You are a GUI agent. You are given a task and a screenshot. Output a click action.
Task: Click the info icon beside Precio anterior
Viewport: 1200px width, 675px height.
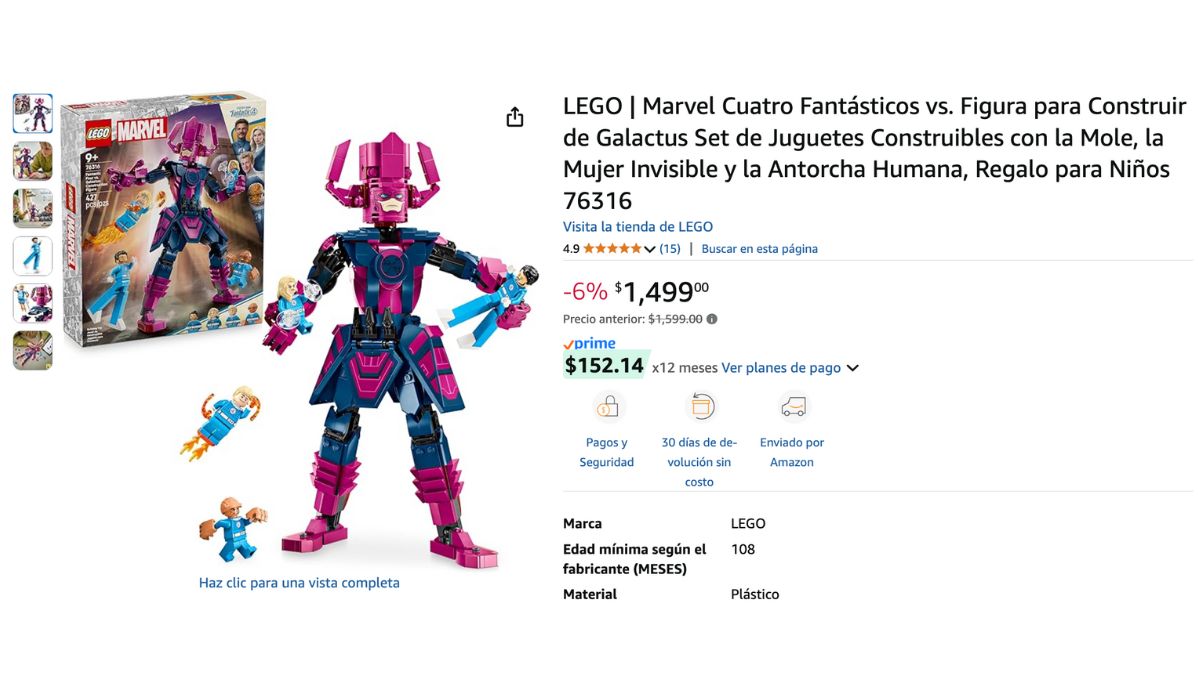(x=712, y=319)
